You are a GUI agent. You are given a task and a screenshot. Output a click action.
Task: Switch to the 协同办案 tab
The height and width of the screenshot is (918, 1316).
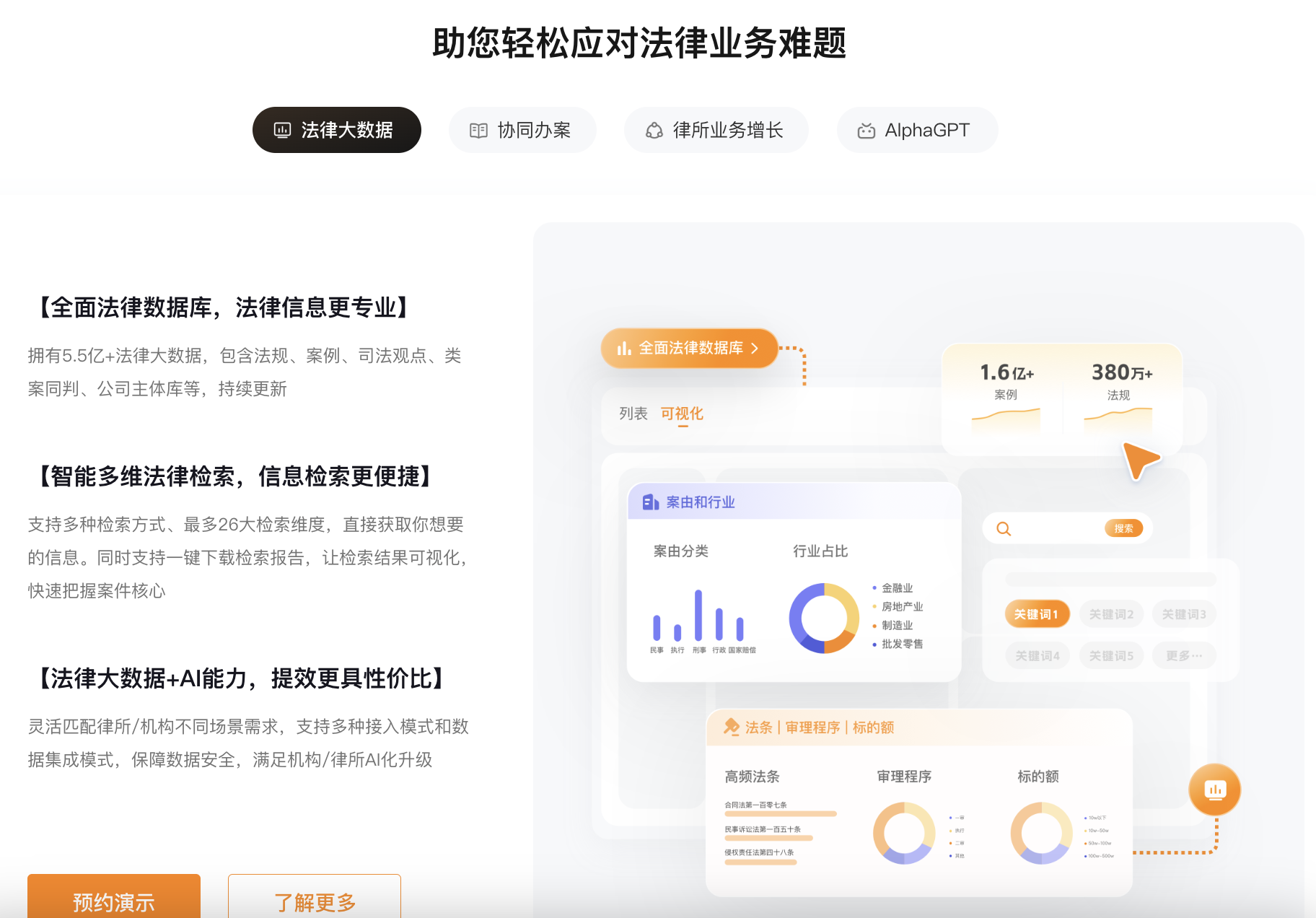[522, 130]
